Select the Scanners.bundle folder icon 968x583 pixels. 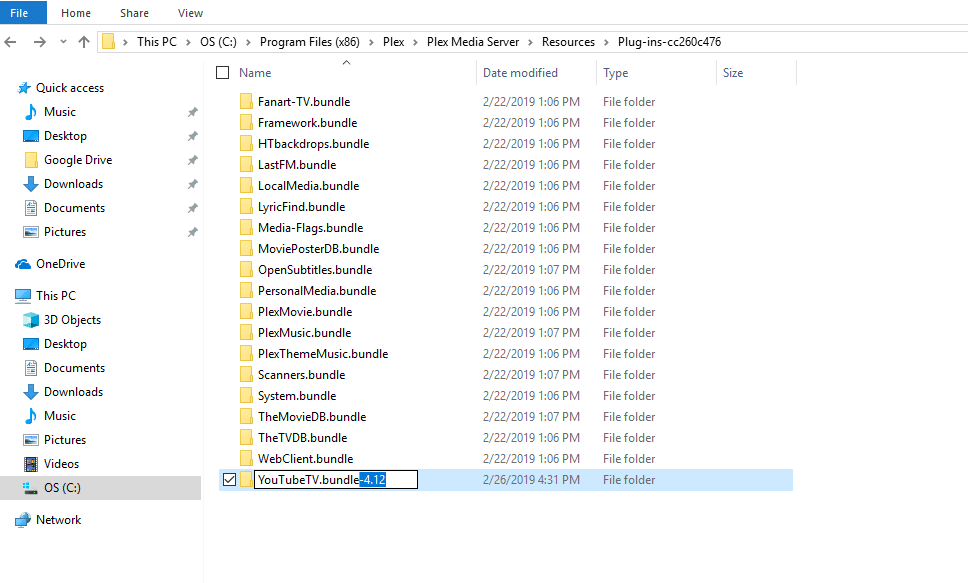[246, 374]
